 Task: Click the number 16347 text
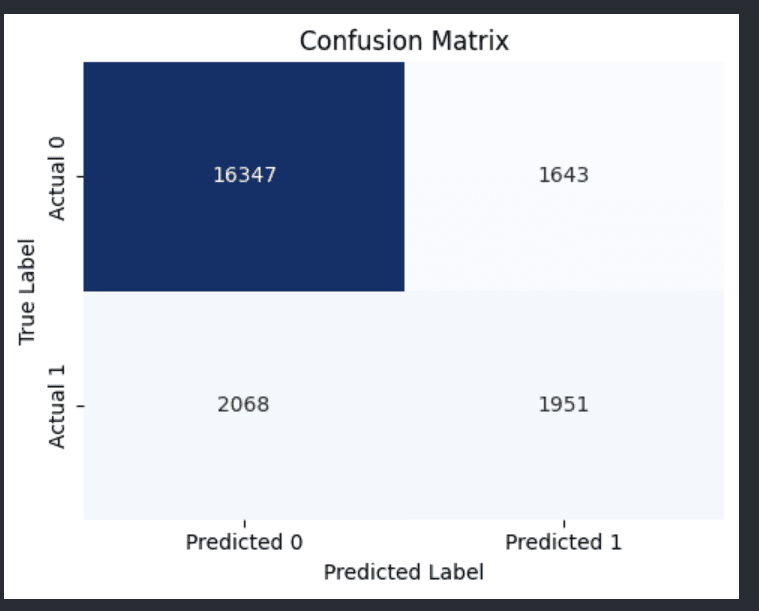tap(244, 175)
